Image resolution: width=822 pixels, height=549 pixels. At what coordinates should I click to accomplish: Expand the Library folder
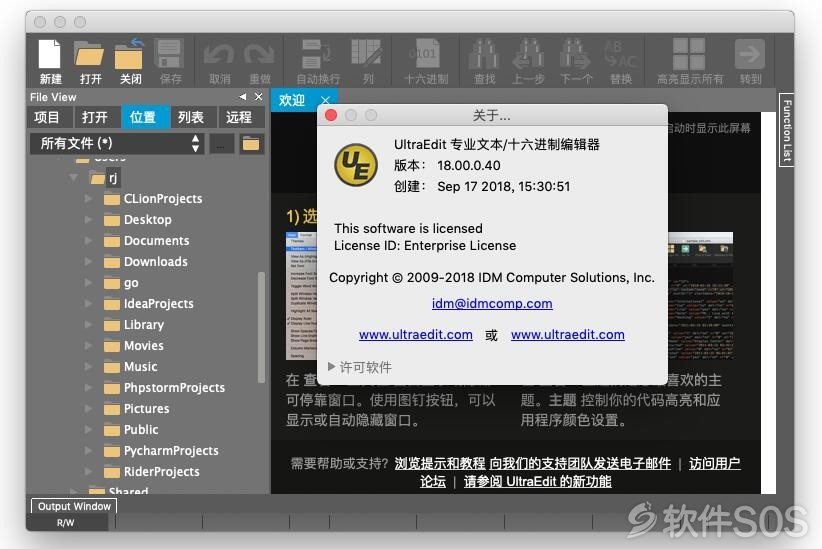tap(88, 325)
